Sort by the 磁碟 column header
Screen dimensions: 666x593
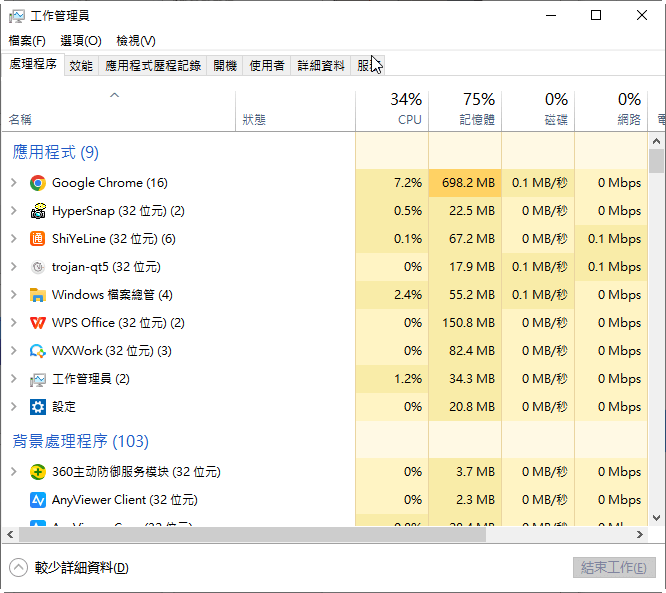tap(538, 110)
